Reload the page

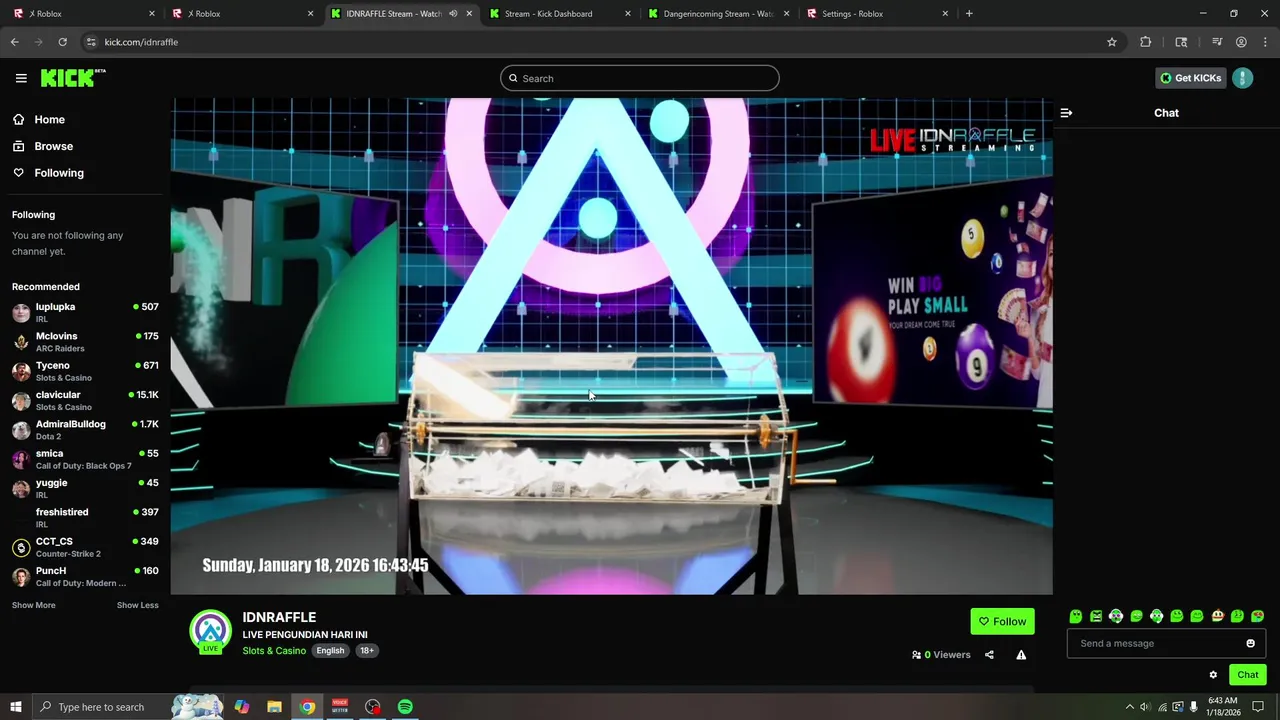[62, 42]
